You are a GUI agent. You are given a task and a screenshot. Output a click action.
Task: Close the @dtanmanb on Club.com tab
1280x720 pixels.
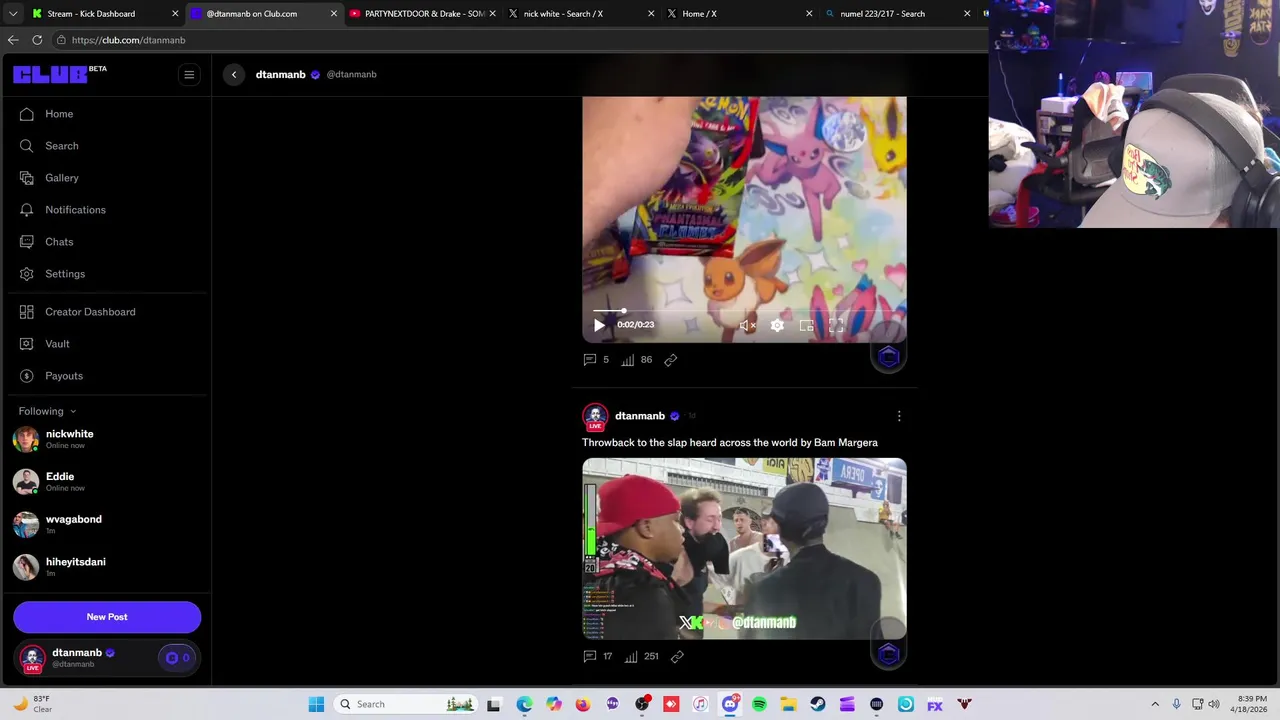334,14
